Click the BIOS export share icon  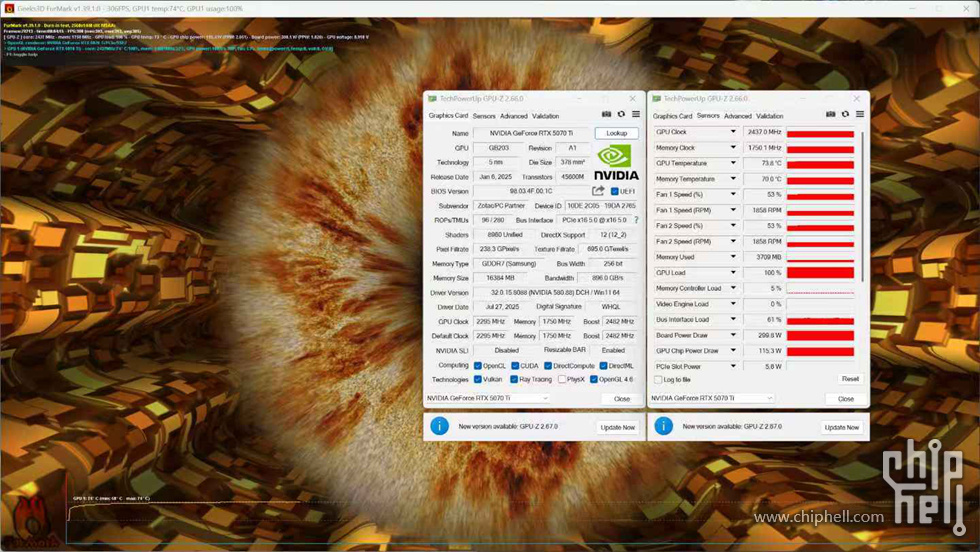598,191
